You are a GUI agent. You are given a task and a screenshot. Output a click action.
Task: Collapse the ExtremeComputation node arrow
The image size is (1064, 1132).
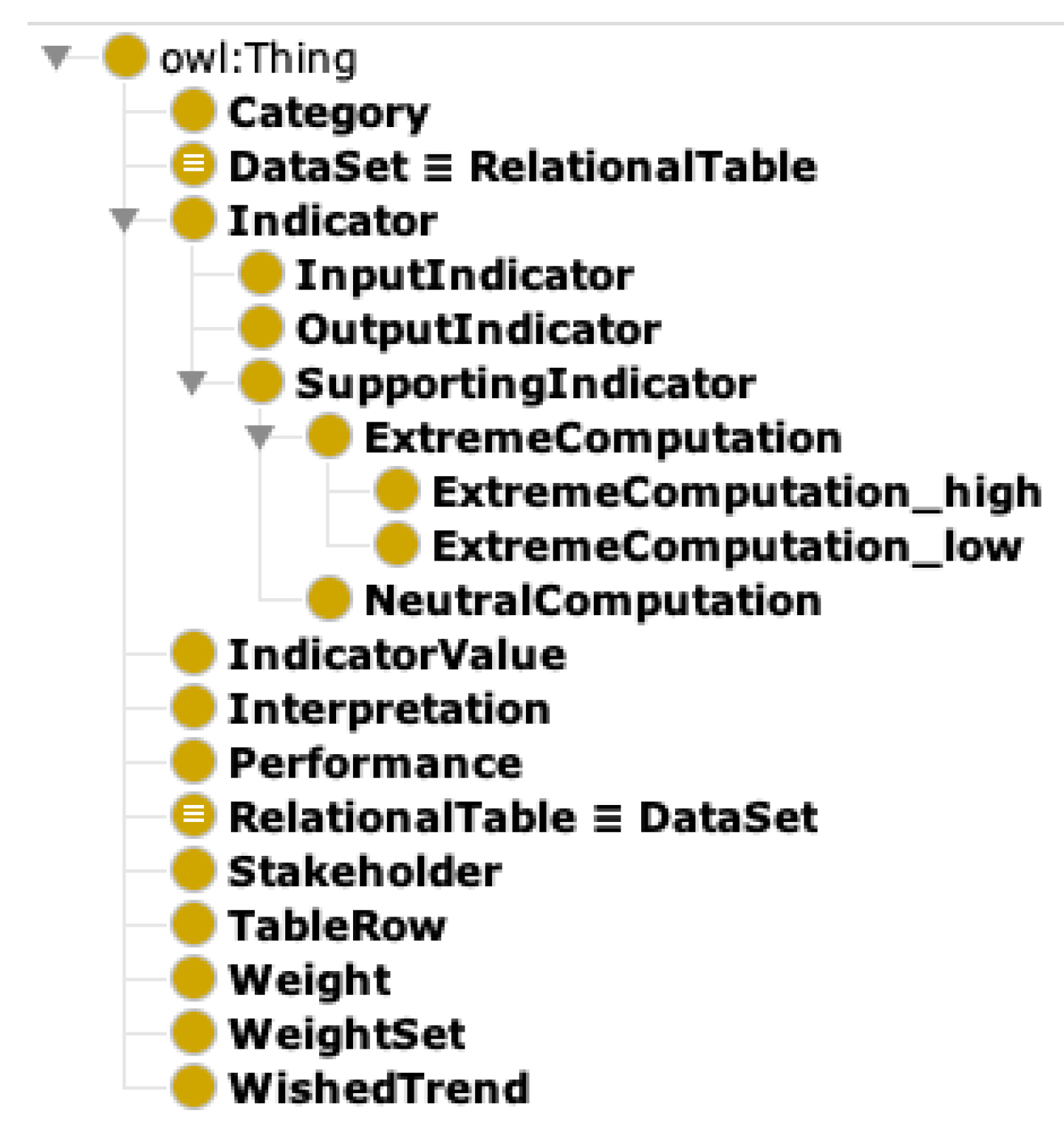click(x=260, y=436)
